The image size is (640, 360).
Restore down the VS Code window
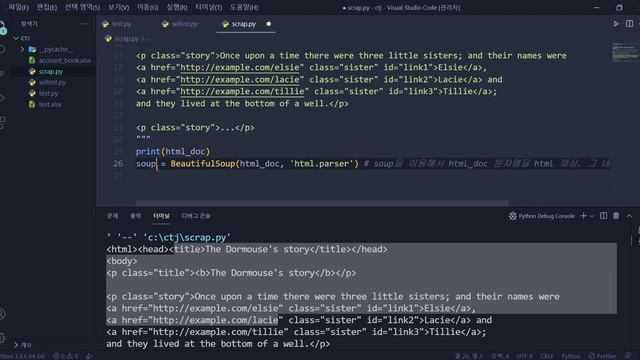point(620,7)
